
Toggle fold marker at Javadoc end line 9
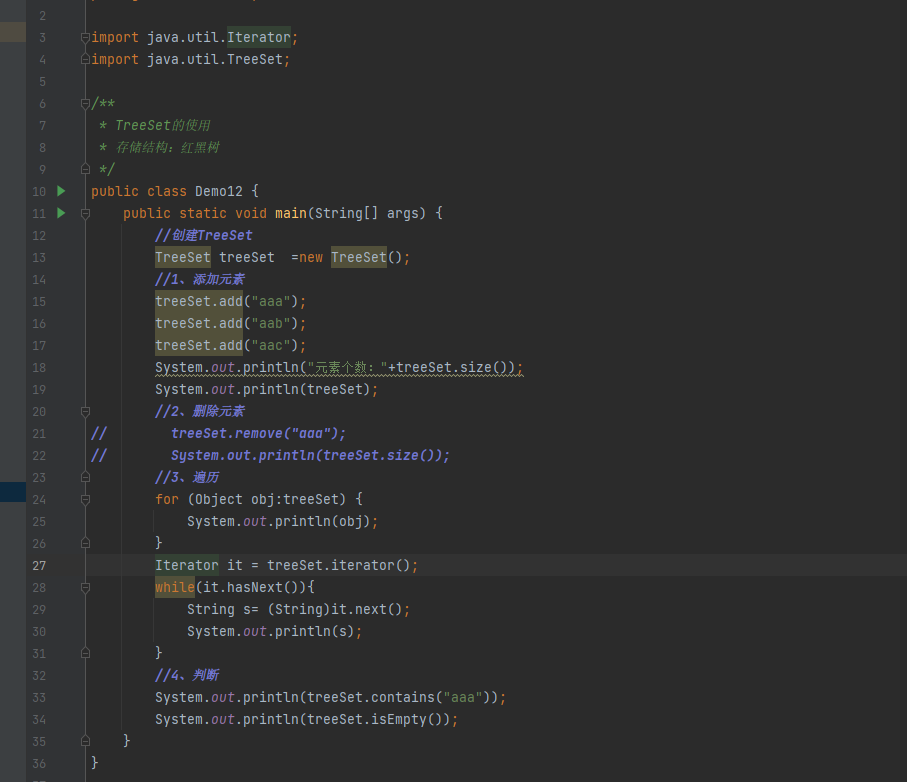click(x=86, y=169)
